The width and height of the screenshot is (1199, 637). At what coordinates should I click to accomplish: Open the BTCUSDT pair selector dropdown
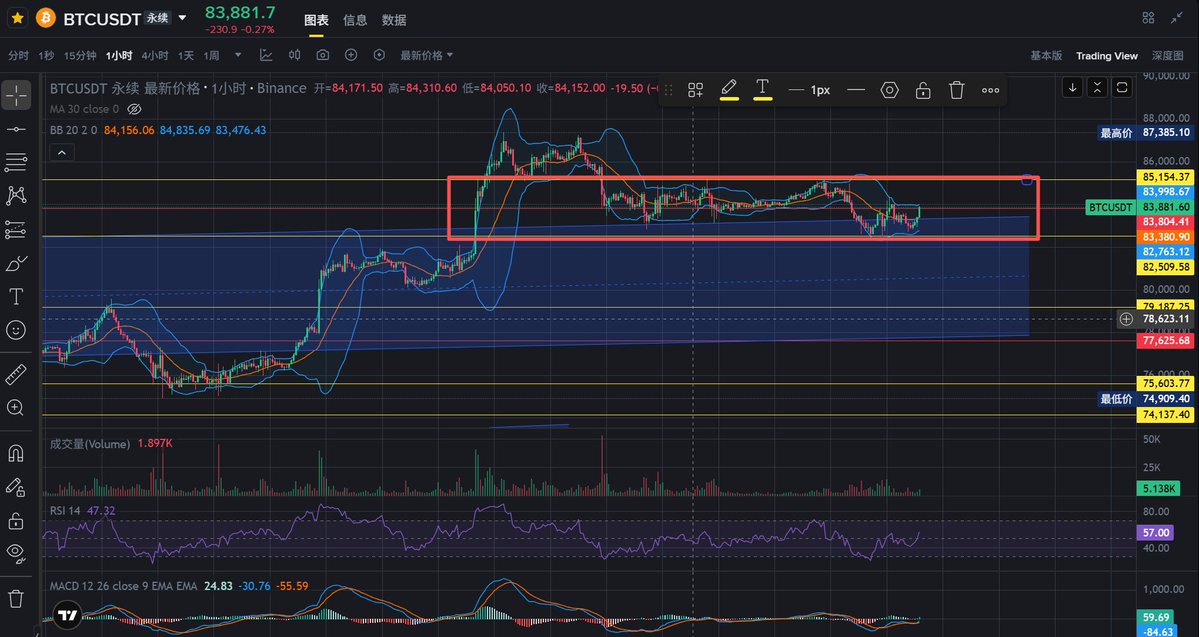point(182,18)
